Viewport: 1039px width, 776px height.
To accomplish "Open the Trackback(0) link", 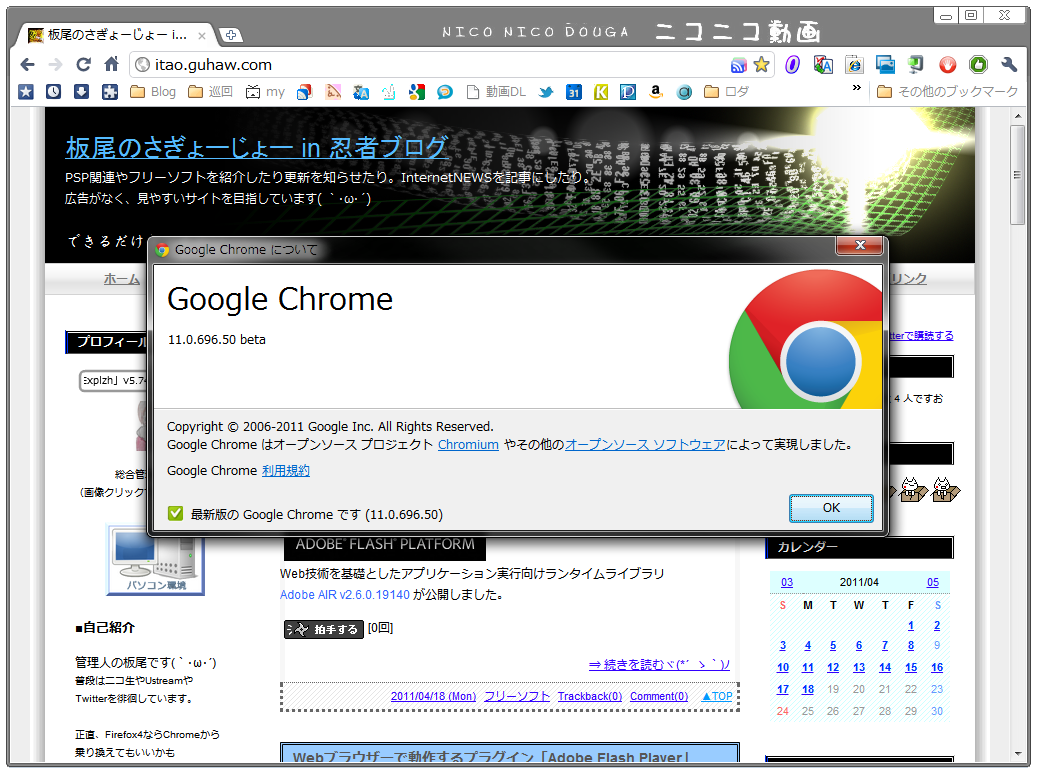I will point(590,696).
